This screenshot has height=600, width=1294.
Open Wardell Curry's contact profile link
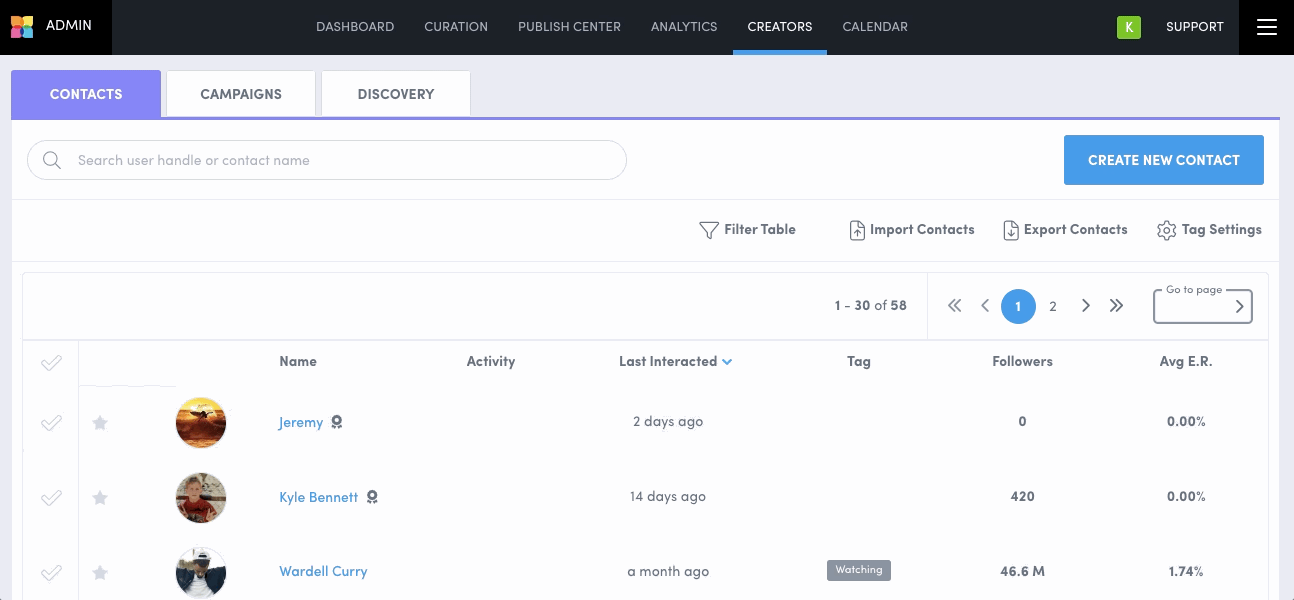(x=323, y=572)
